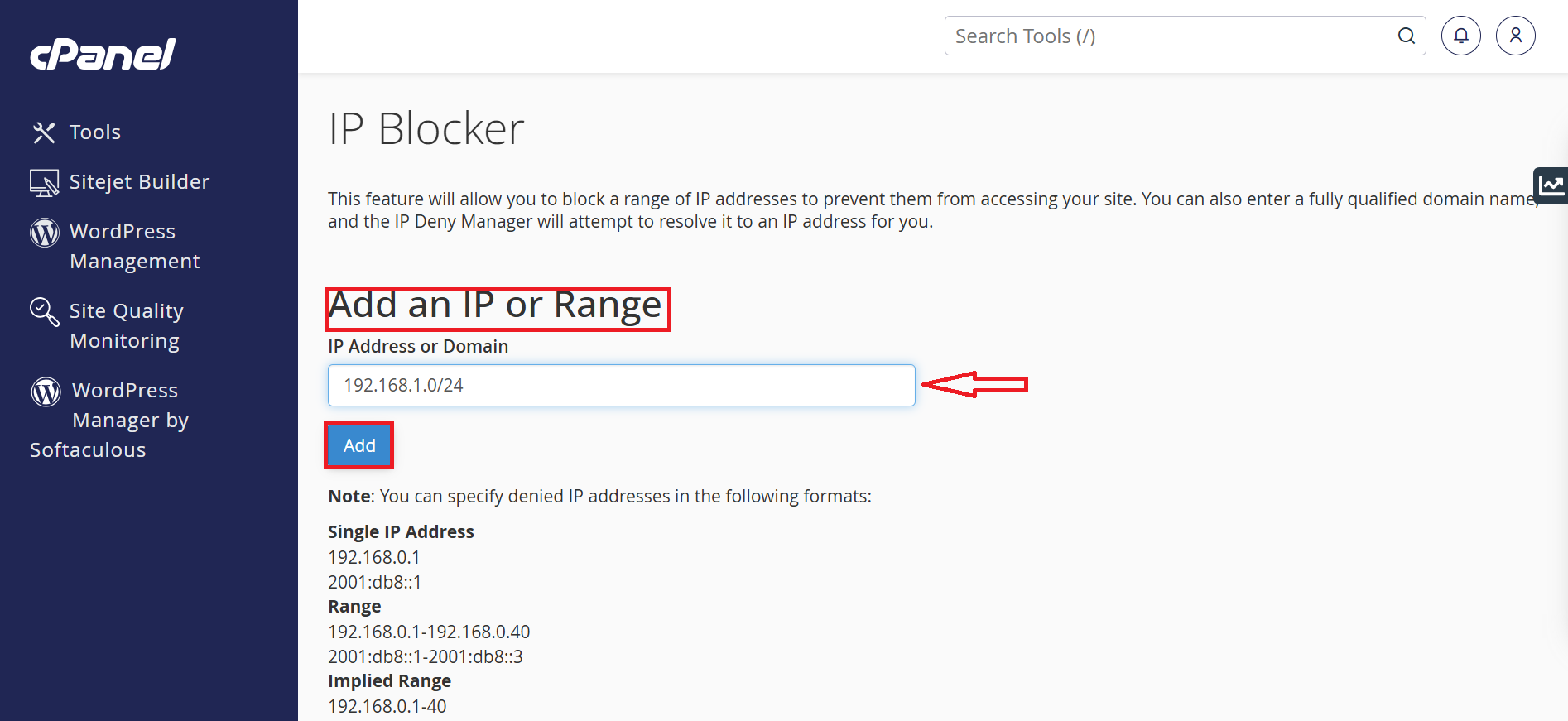Open the notifications bell
Viewport: 1568px width, 721px height.
tap(1461, 36)
